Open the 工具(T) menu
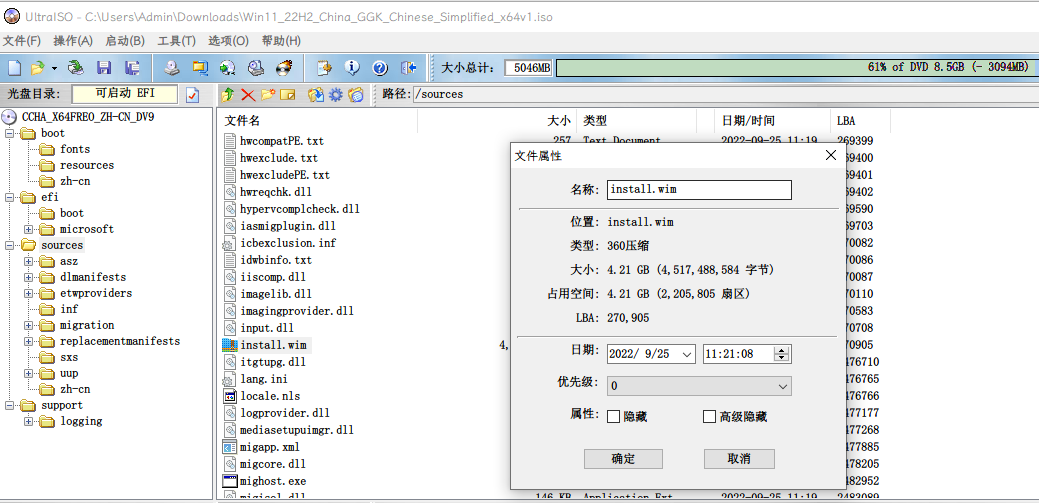The height and width of the screenshot is (503, 1039). coord(177,41)
